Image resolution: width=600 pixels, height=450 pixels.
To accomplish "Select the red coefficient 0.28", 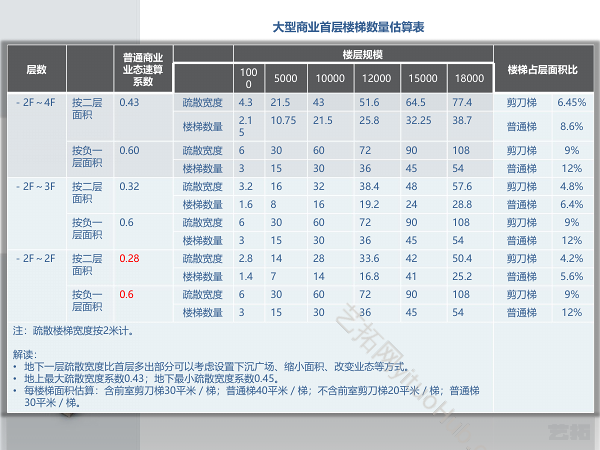I will point(129,258).
